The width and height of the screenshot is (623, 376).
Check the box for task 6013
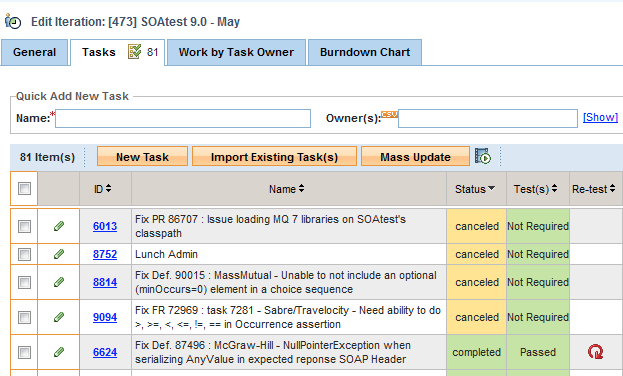click(x=24, y=226)
